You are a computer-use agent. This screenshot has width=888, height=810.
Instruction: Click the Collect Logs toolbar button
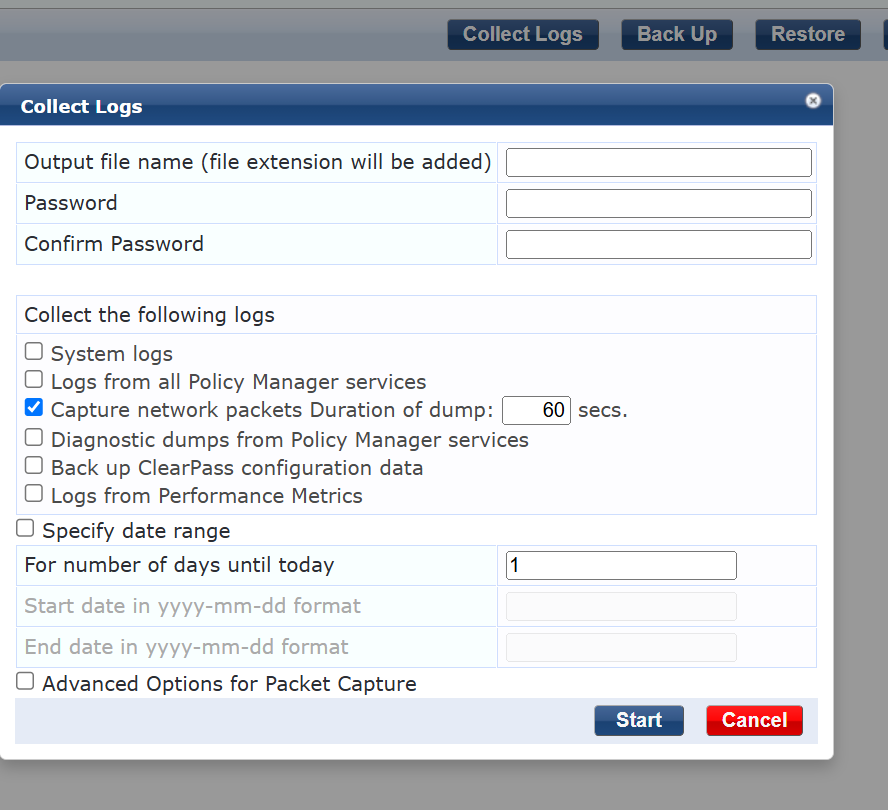[522, 34]
